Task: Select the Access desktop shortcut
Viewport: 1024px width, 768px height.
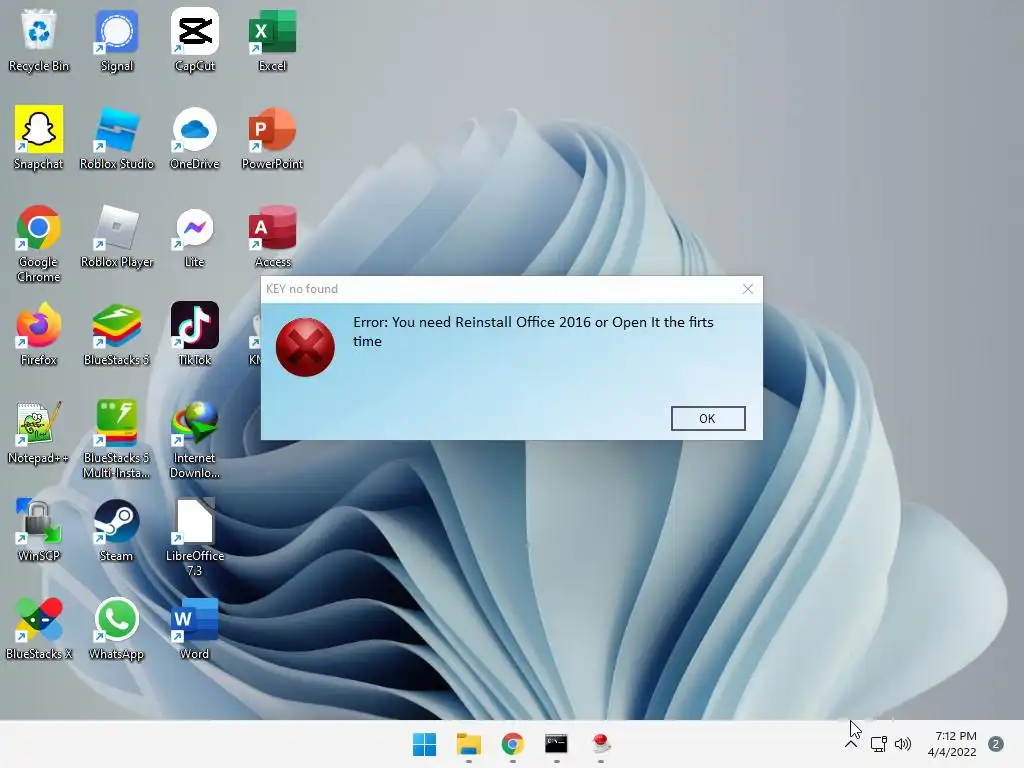Action: [x=272, y=236]
